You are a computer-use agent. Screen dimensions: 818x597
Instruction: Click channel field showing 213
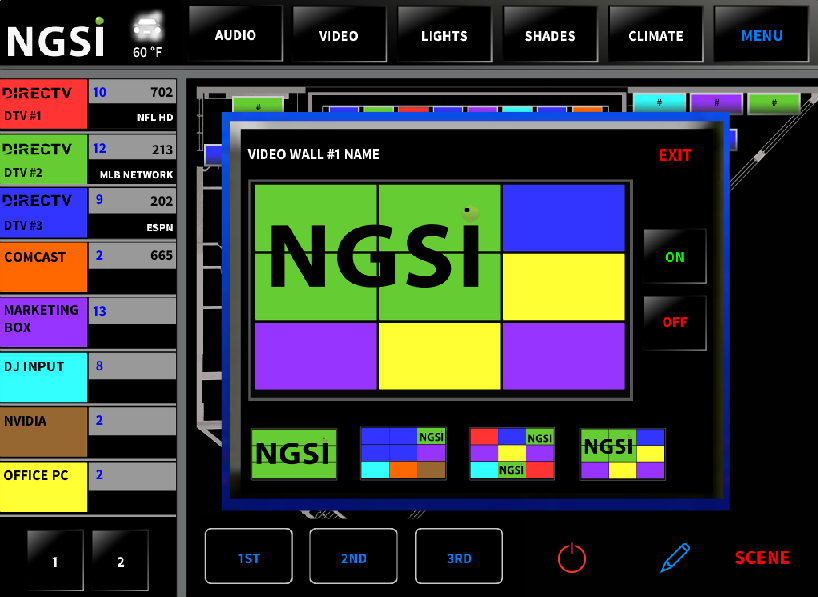pyautogui.click(x=132, y=148)
